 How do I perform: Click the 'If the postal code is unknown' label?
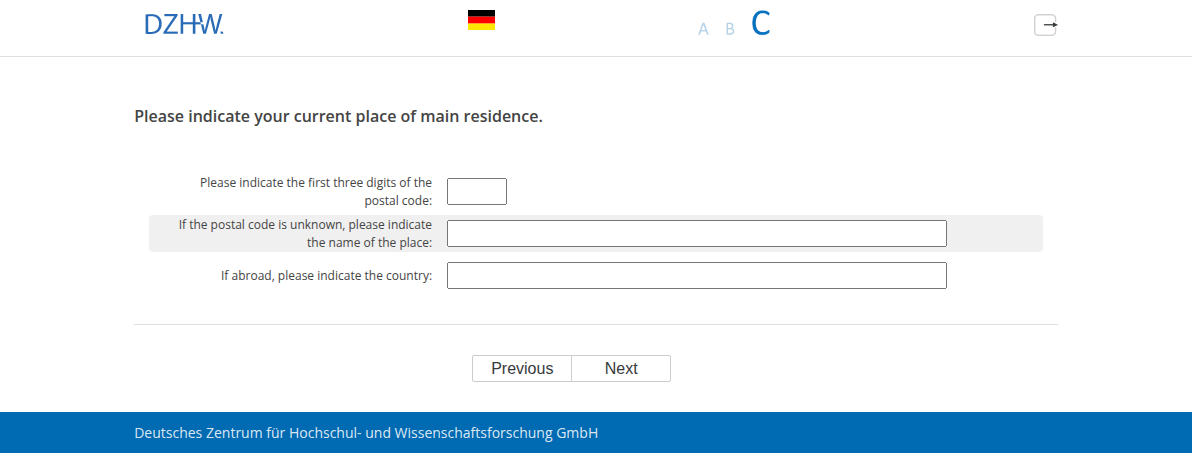click(x=305, y=233)
